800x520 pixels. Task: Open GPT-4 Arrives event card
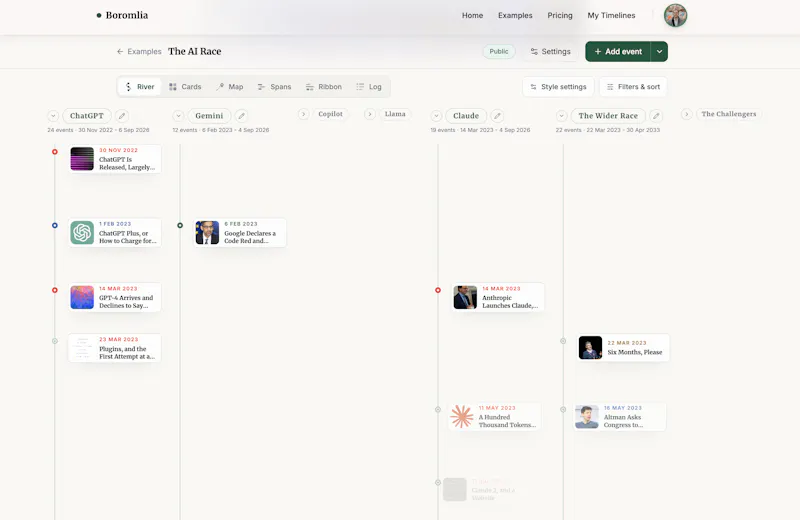tap(115, 297)
